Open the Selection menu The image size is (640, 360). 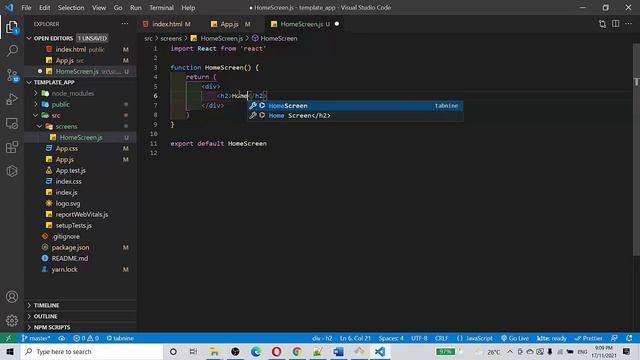coord(71,7)
